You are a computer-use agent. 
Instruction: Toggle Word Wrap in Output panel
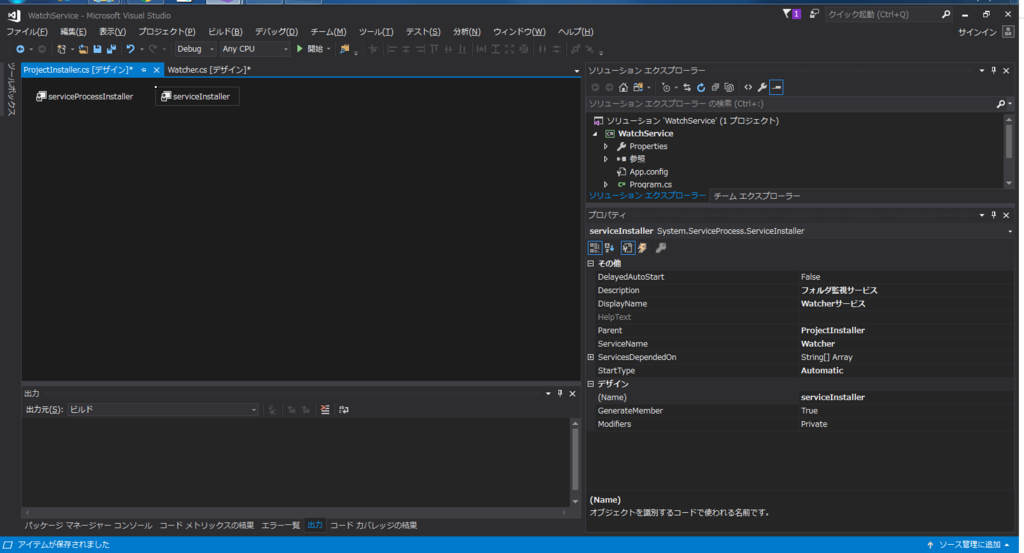pyautogui.click(x=344, y=410)
